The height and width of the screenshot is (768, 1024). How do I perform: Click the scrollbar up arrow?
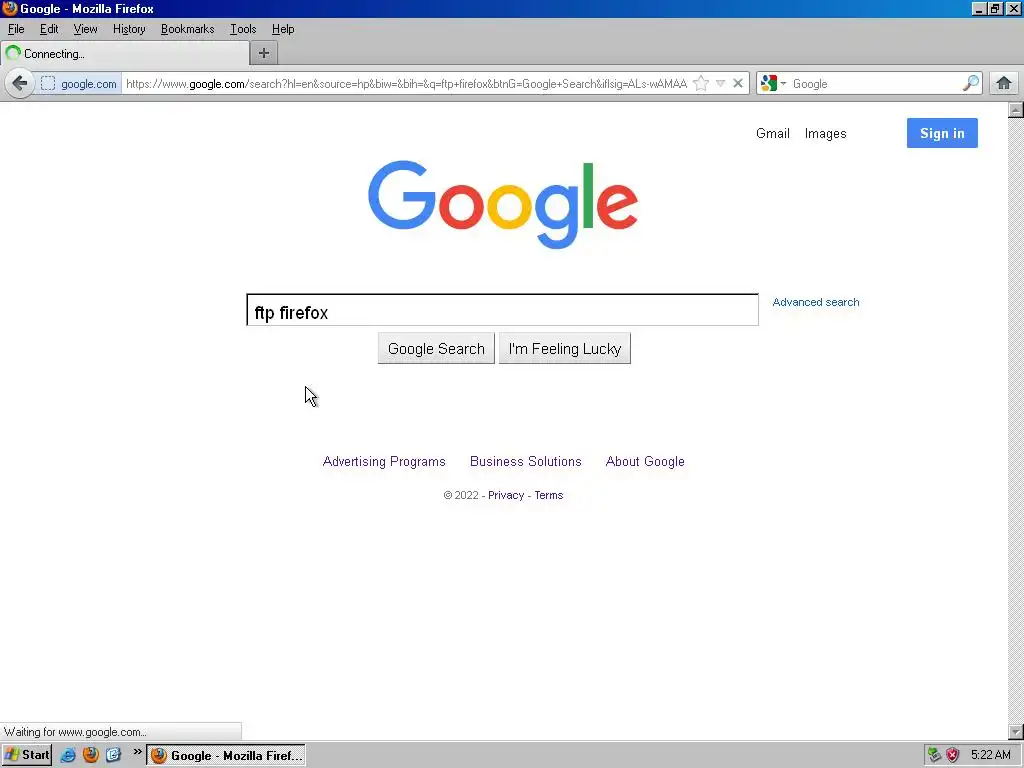tap(1016, 110)
